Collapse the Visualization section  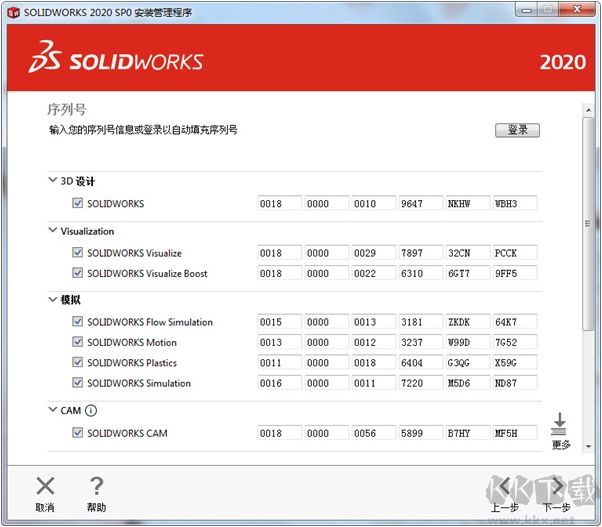53,230
